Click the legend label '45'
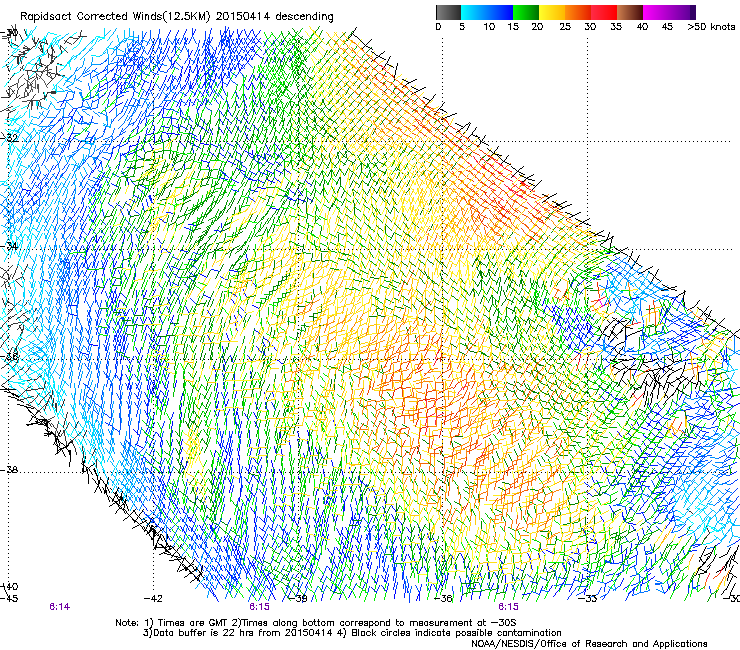This screenshot has height=650, width=740. point(667,27)
